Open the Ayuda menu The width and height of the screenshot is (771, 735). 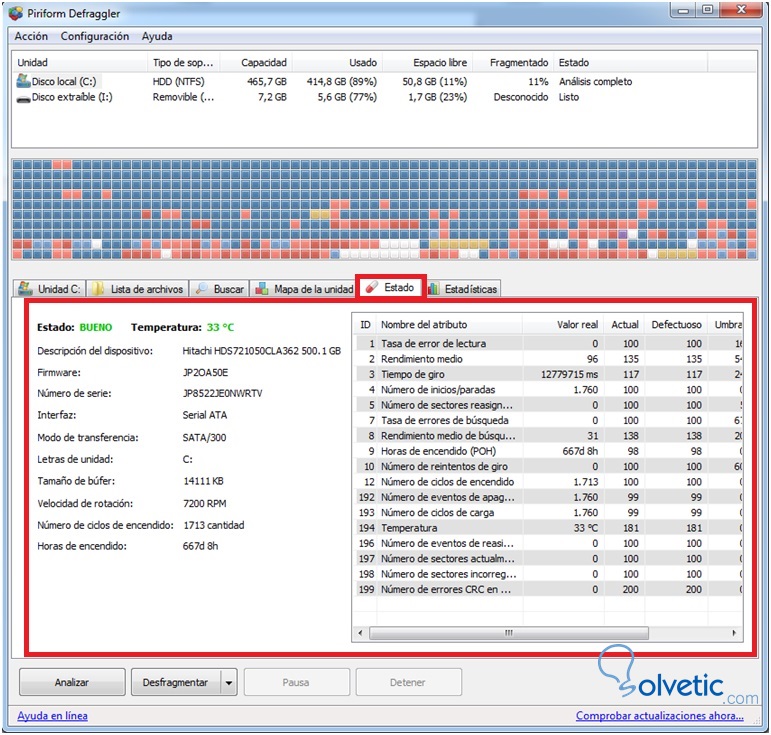pos(157,36)
